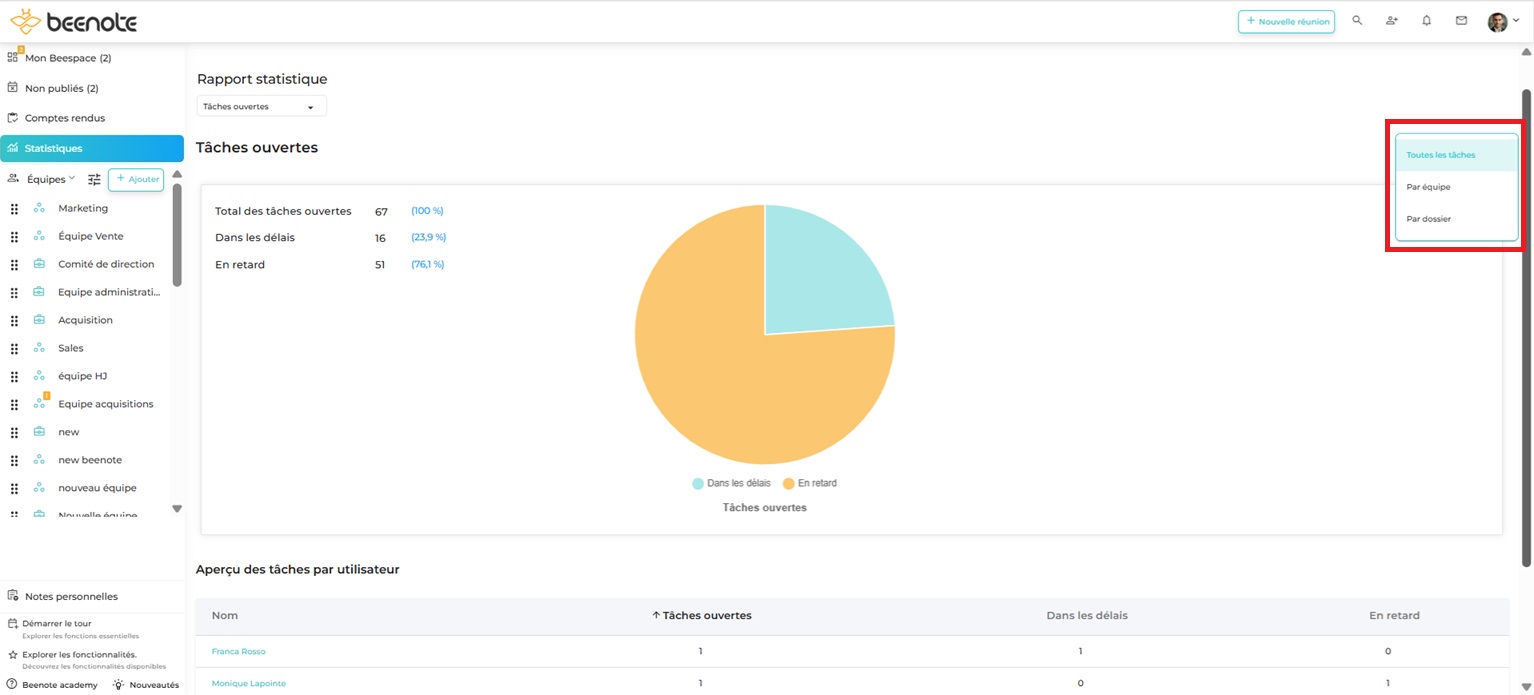The image size is (1534, 695).
Task: Open the mail envelope icon
Action: 1461,21
